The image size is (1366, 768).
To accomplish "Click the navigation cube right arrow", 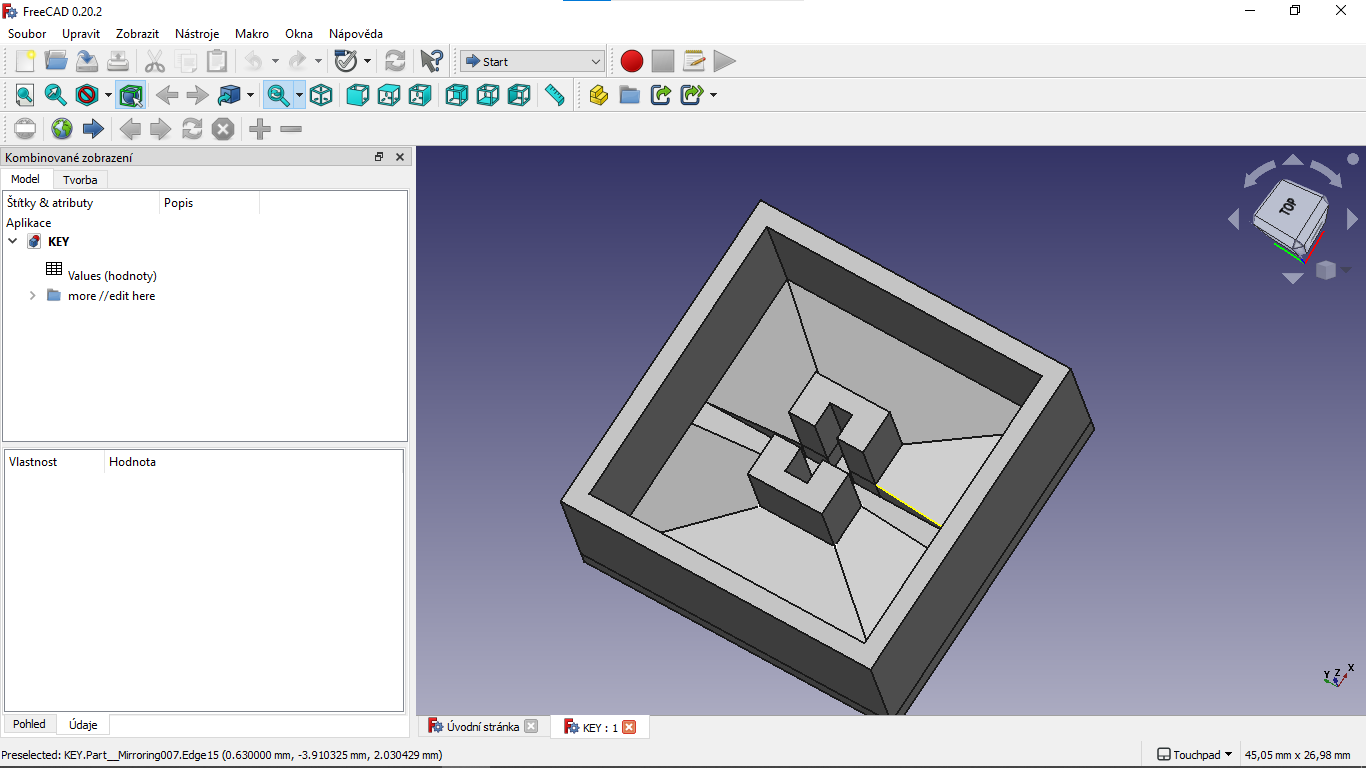I will [x=1352, y=218].
